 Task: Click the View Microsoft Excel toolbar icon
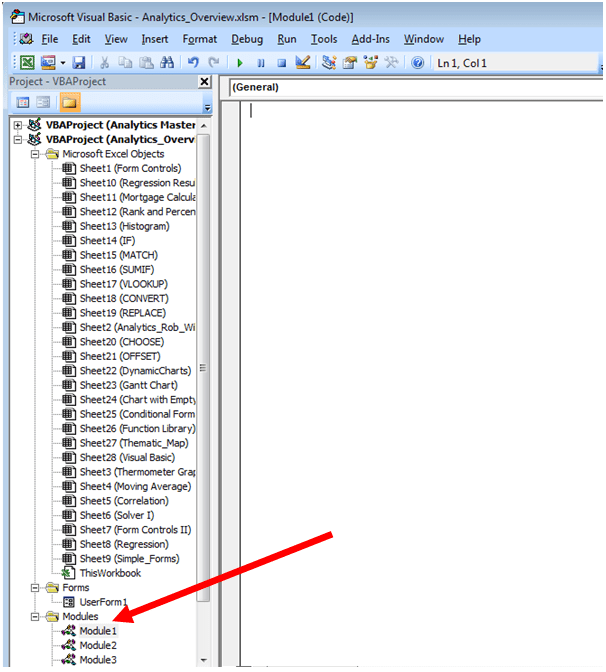[27, 63]
